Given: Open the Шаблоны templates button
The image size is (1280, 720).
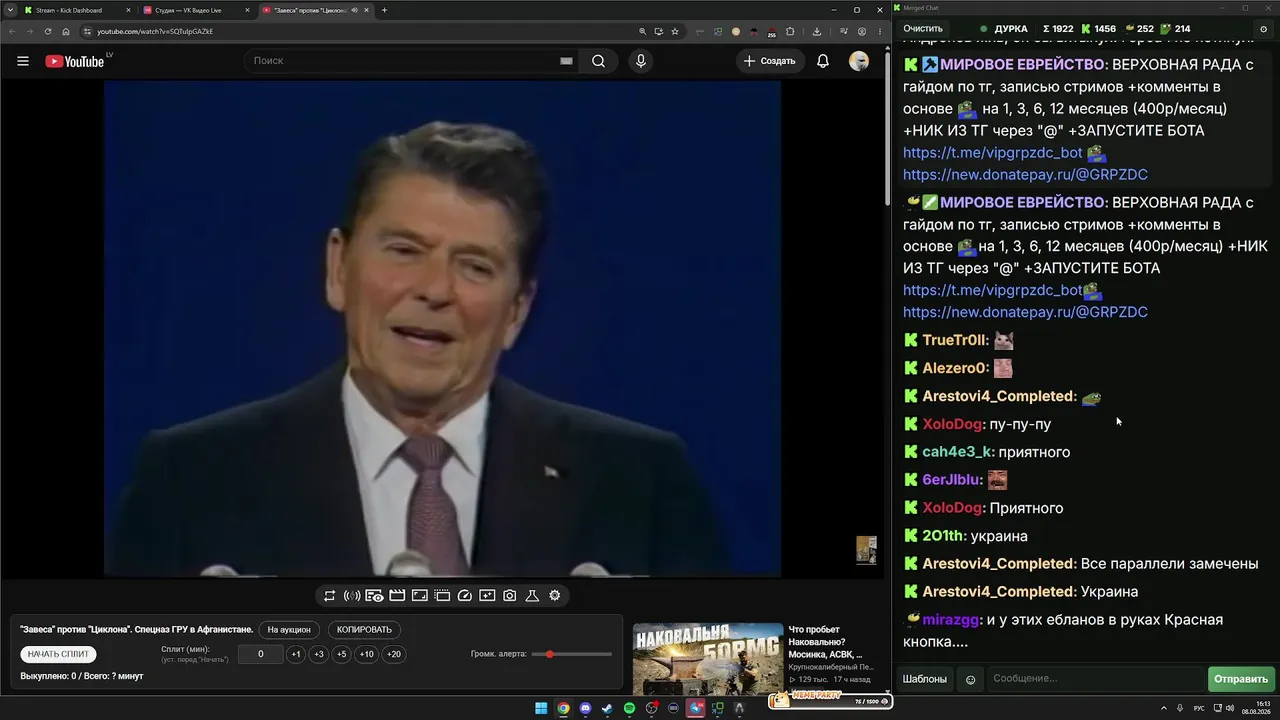Looking at the screenshot, I should [x=925, y=679].
